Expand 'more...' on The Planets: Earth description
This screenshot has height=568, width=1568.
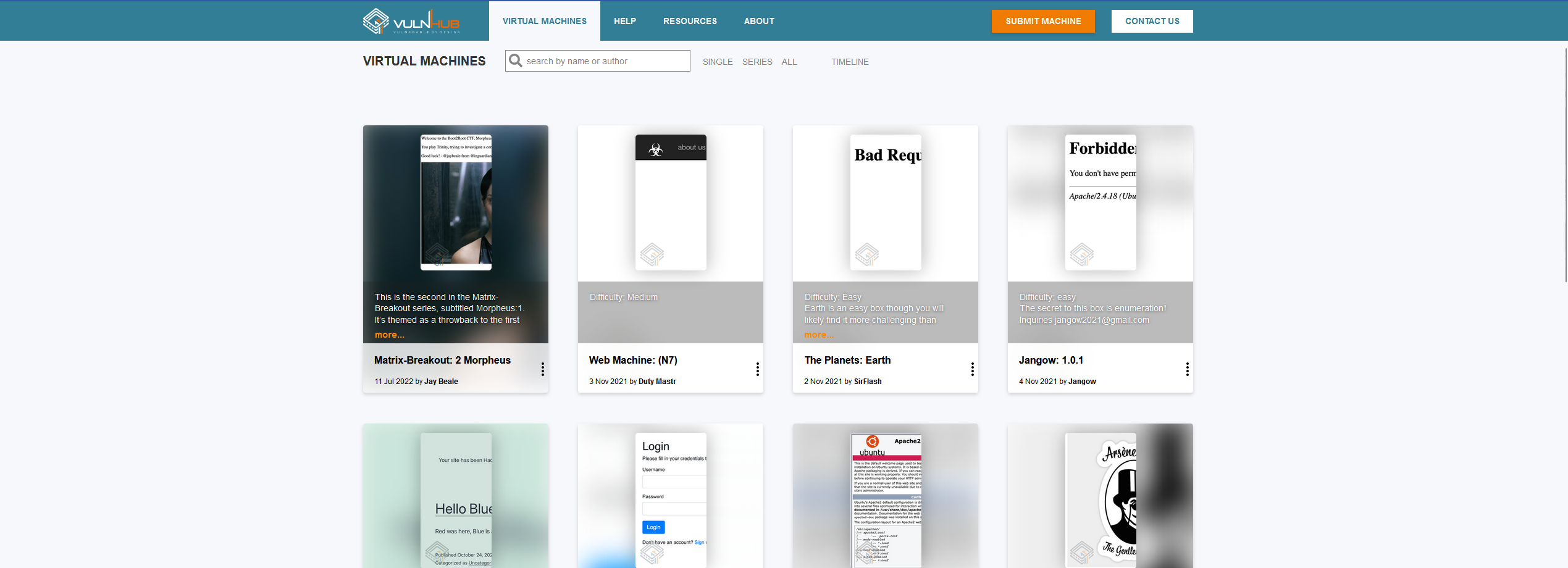pos(819,335)
